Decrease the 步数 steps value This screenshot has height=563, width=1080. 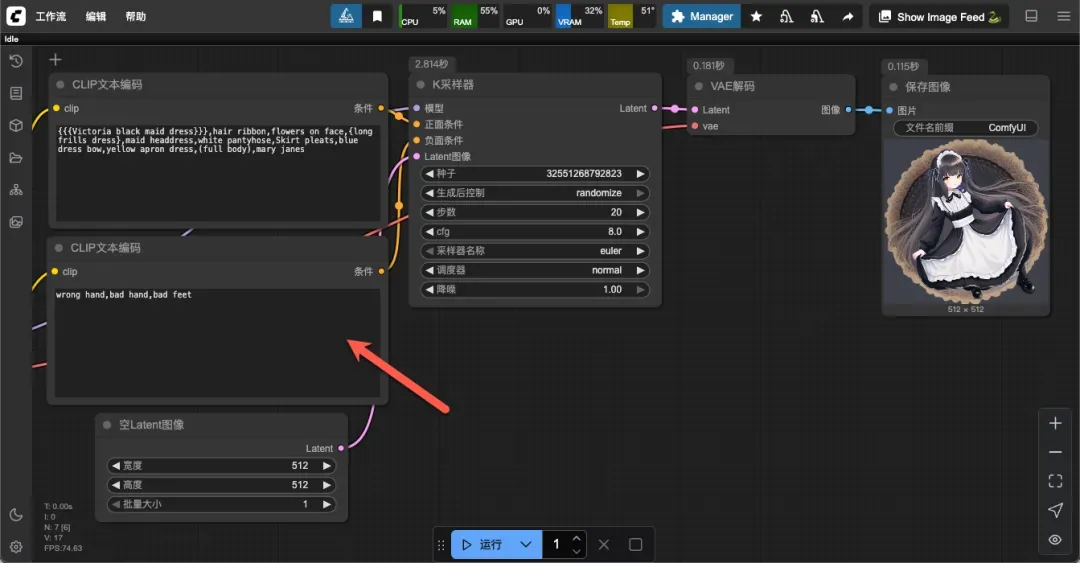430,212
